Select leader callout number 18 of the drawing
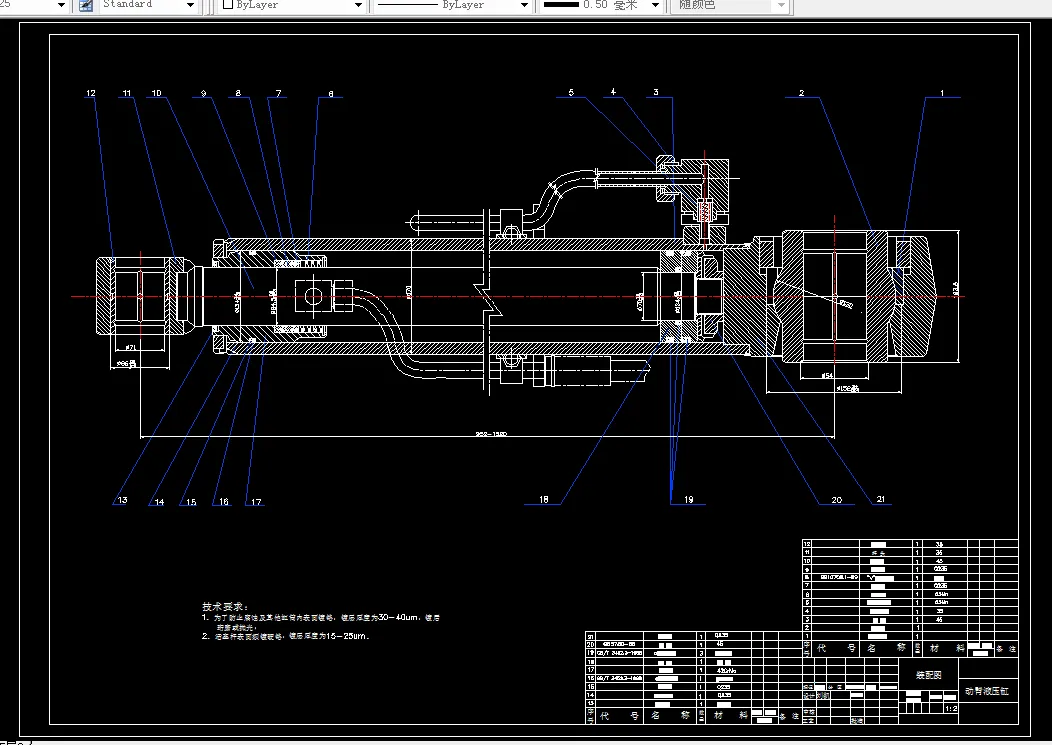 pyautogui.click(x=543, y=499)
